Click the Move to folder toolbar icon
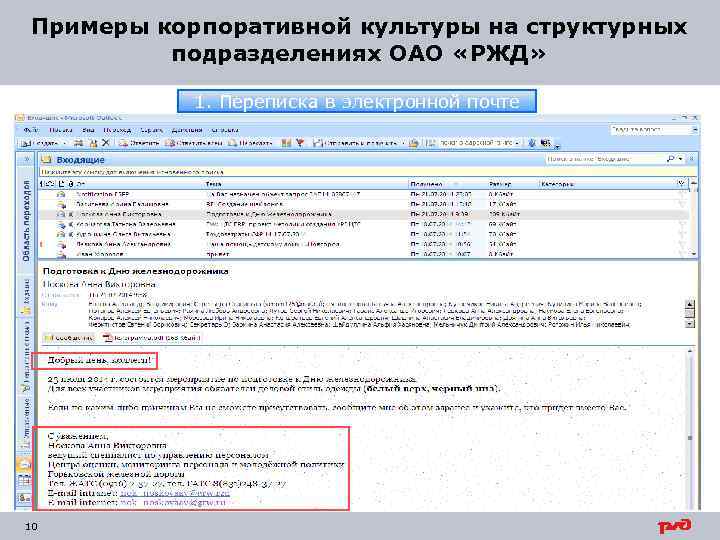The height and width of the screenshot is (540, 720). click(x=93, y=143)
